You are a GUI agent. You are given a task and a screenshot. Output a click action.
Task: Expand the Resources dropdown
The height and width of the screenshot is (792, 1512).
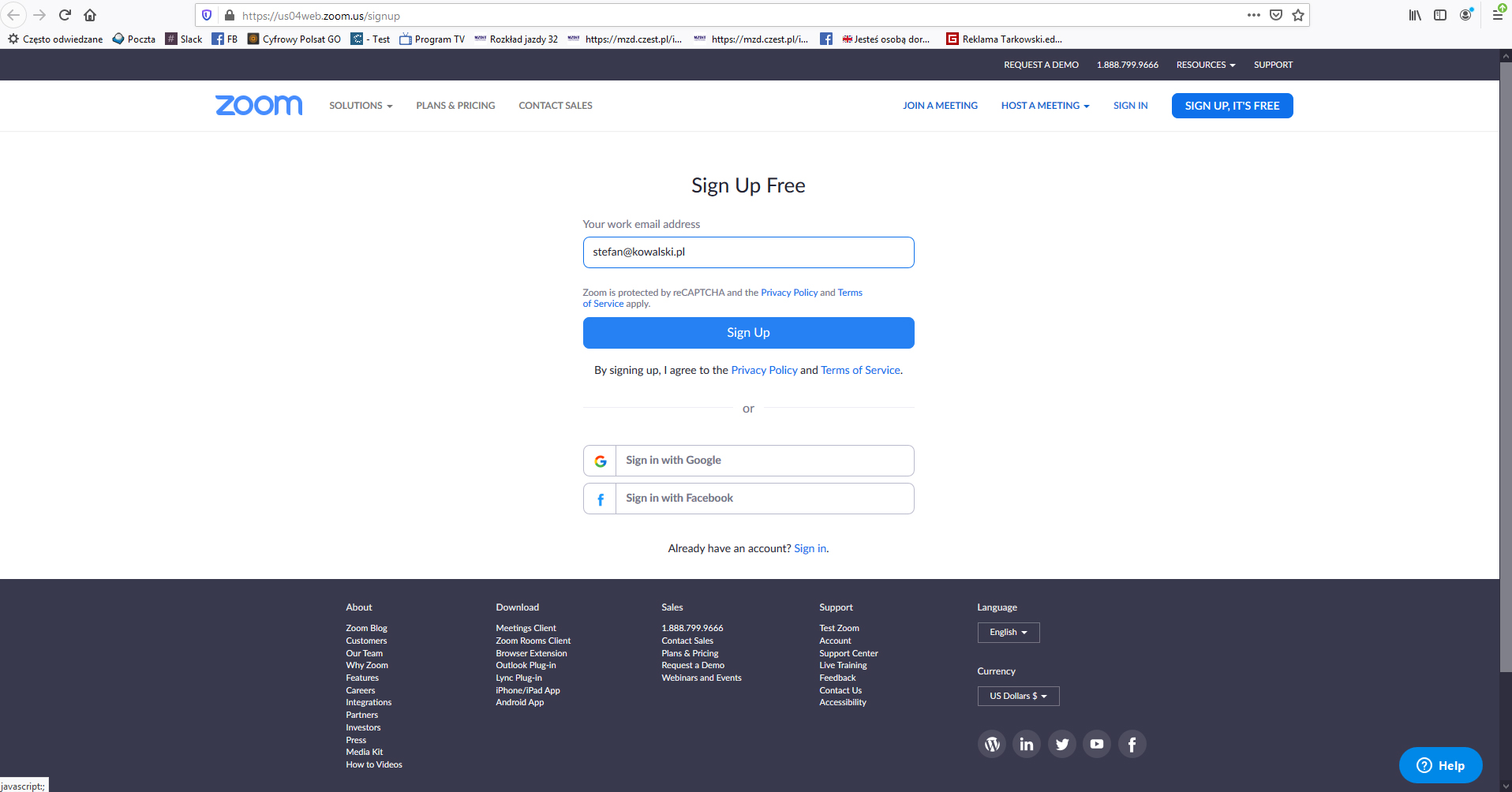(1205, 65)
